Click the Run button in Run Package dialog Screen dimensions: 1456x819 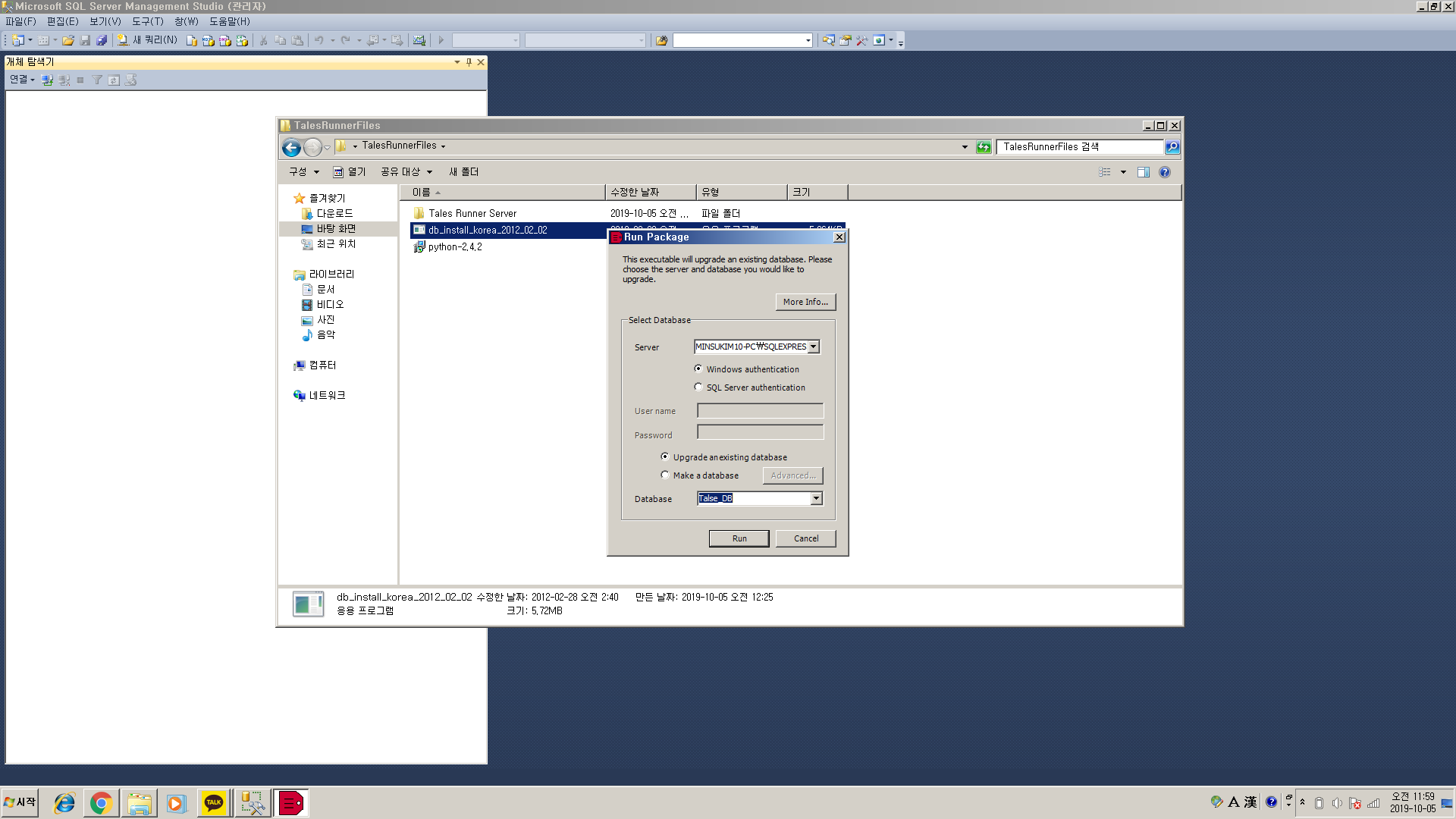pyautogui.click(x=739, y=538)
